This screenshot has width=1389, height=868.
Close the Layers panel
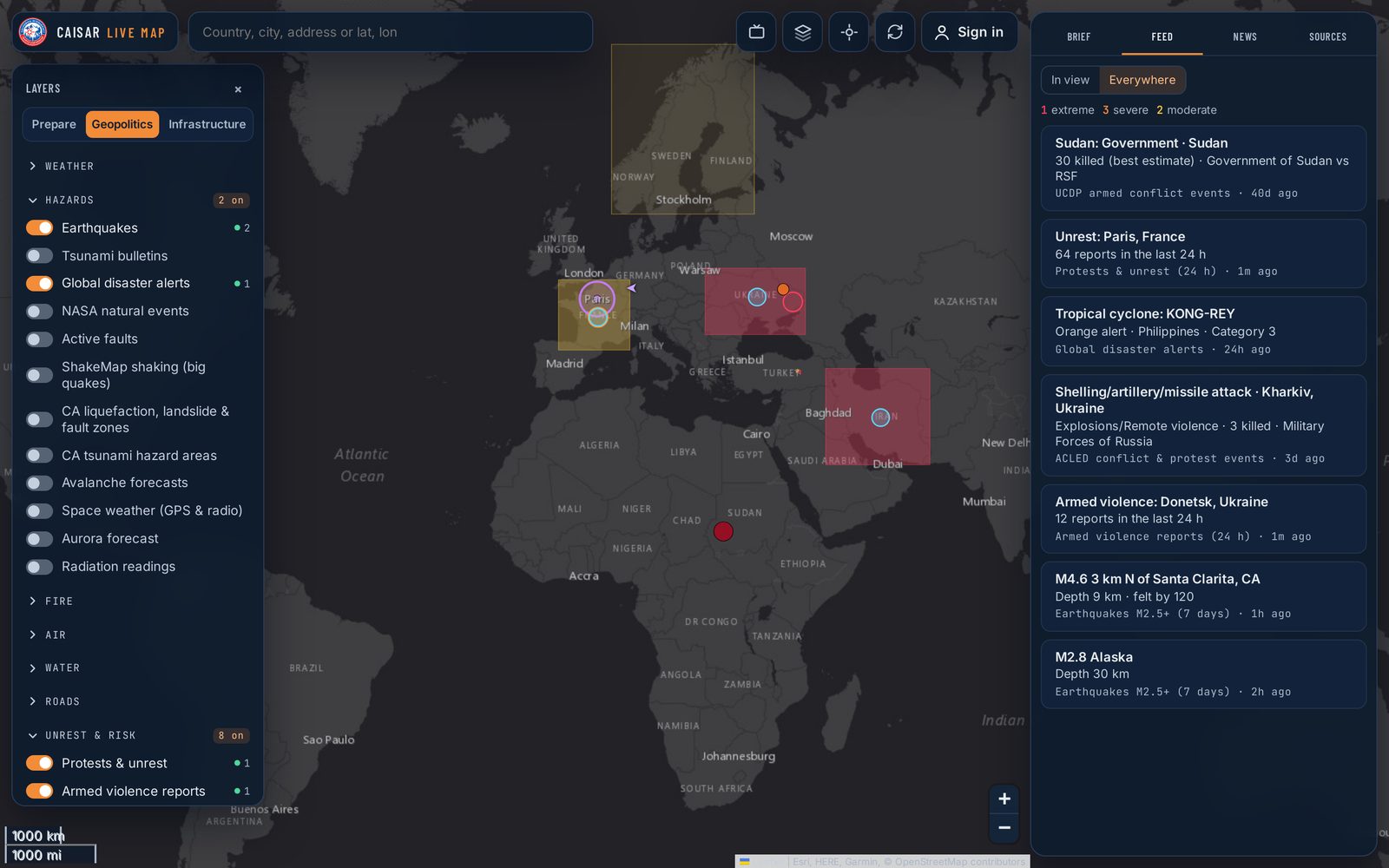(x=238, y=89)
